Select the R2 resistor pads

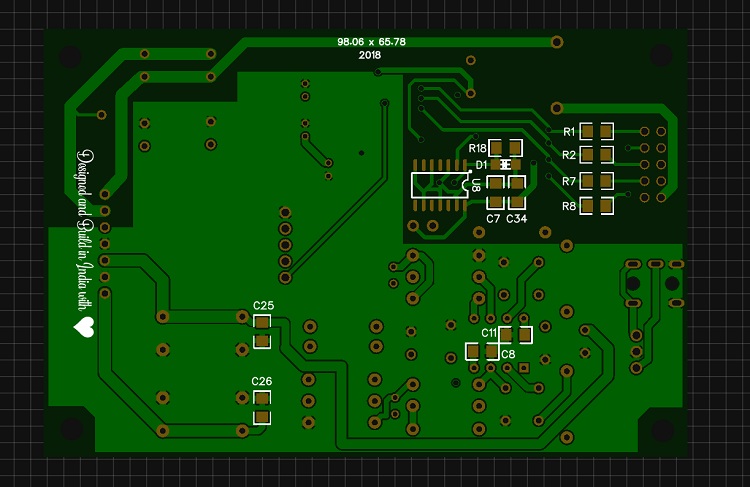[596, 155]
